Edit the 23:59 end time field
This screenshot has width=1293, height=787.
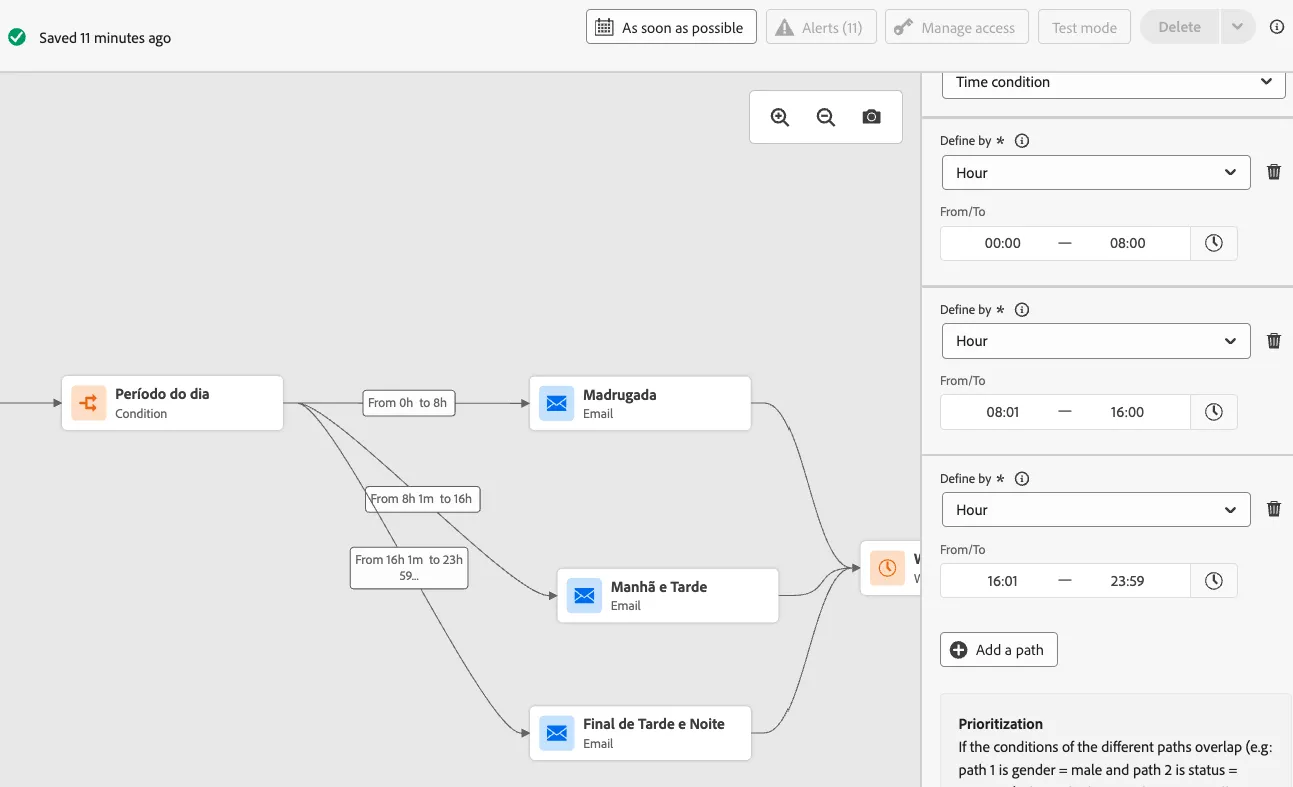point(1127,581)
